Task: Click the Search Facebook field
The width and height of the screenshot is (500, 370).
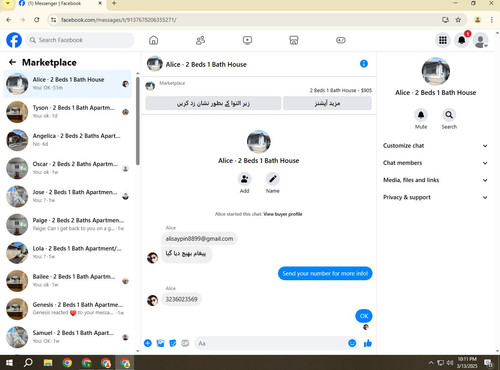Action: tap(80, 40)
